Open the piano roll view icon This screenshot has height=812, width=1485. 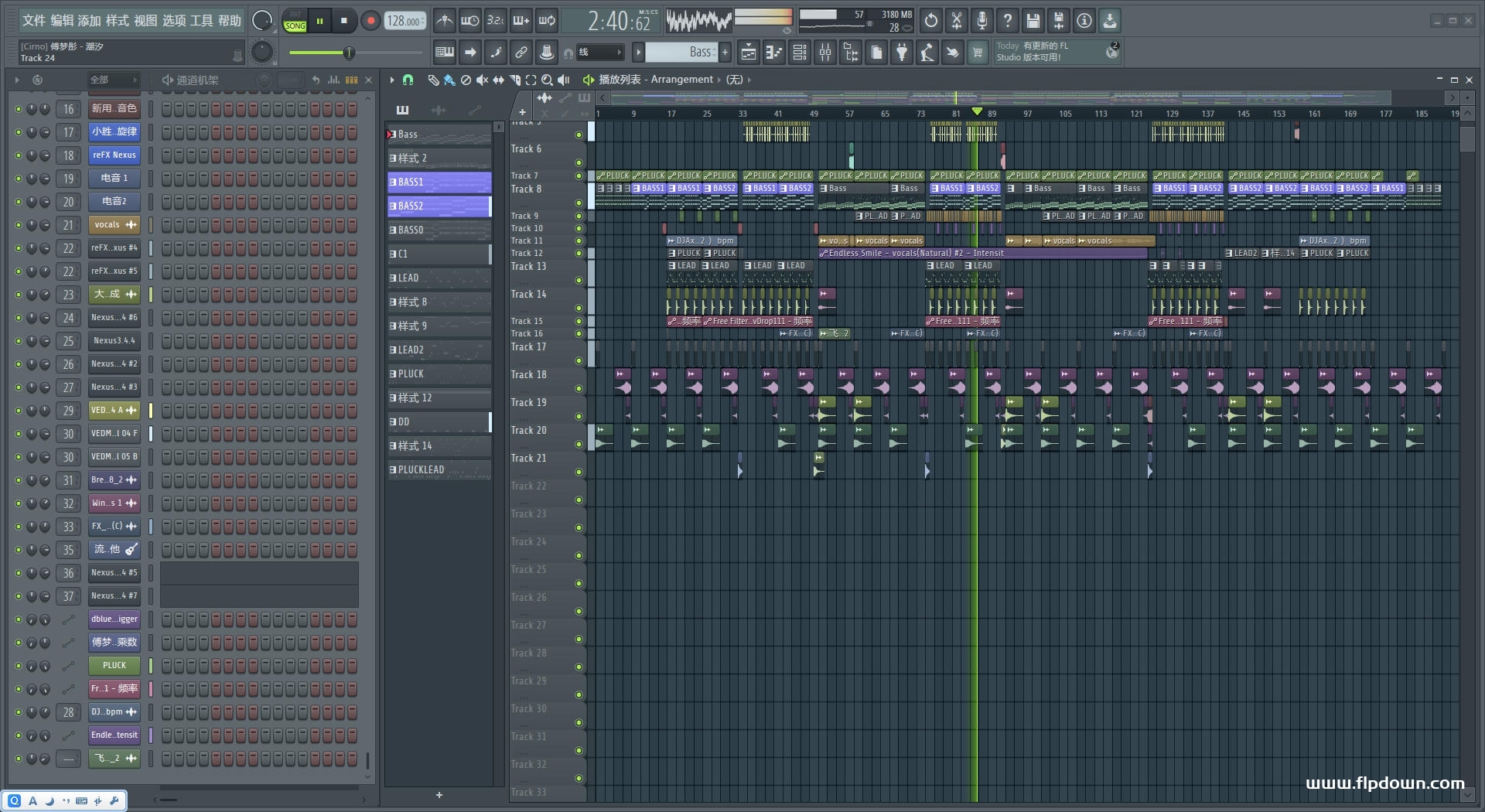pos(773,53)
